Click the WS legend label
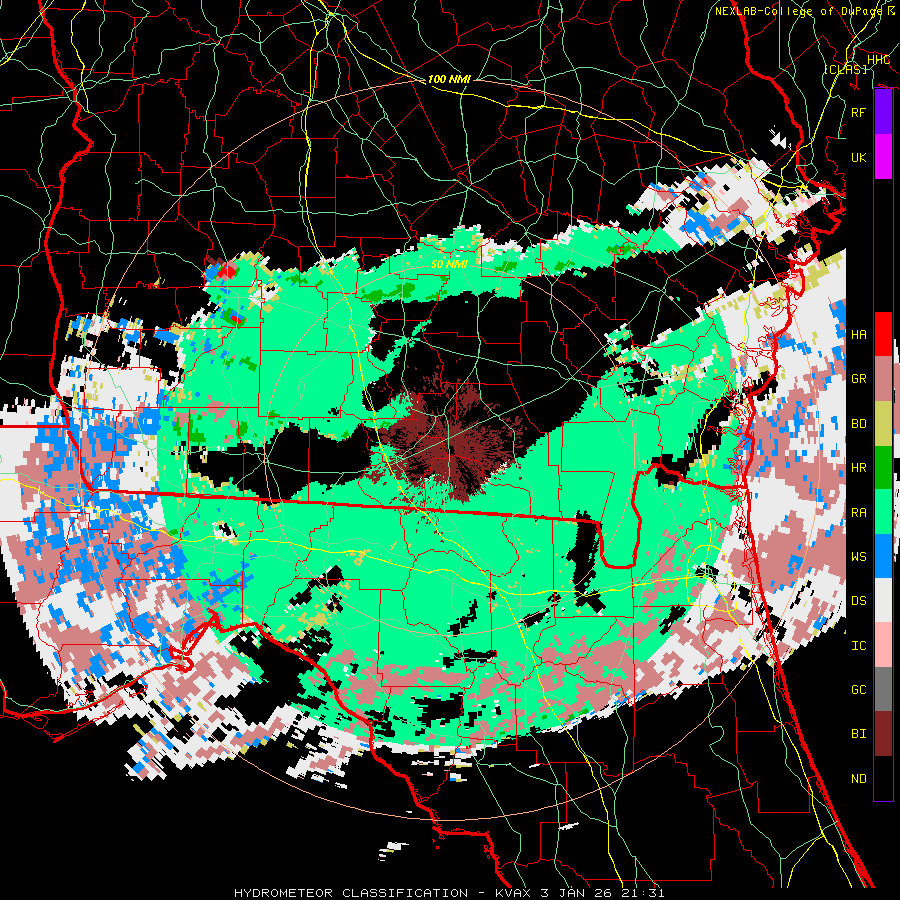 [859, 557]
